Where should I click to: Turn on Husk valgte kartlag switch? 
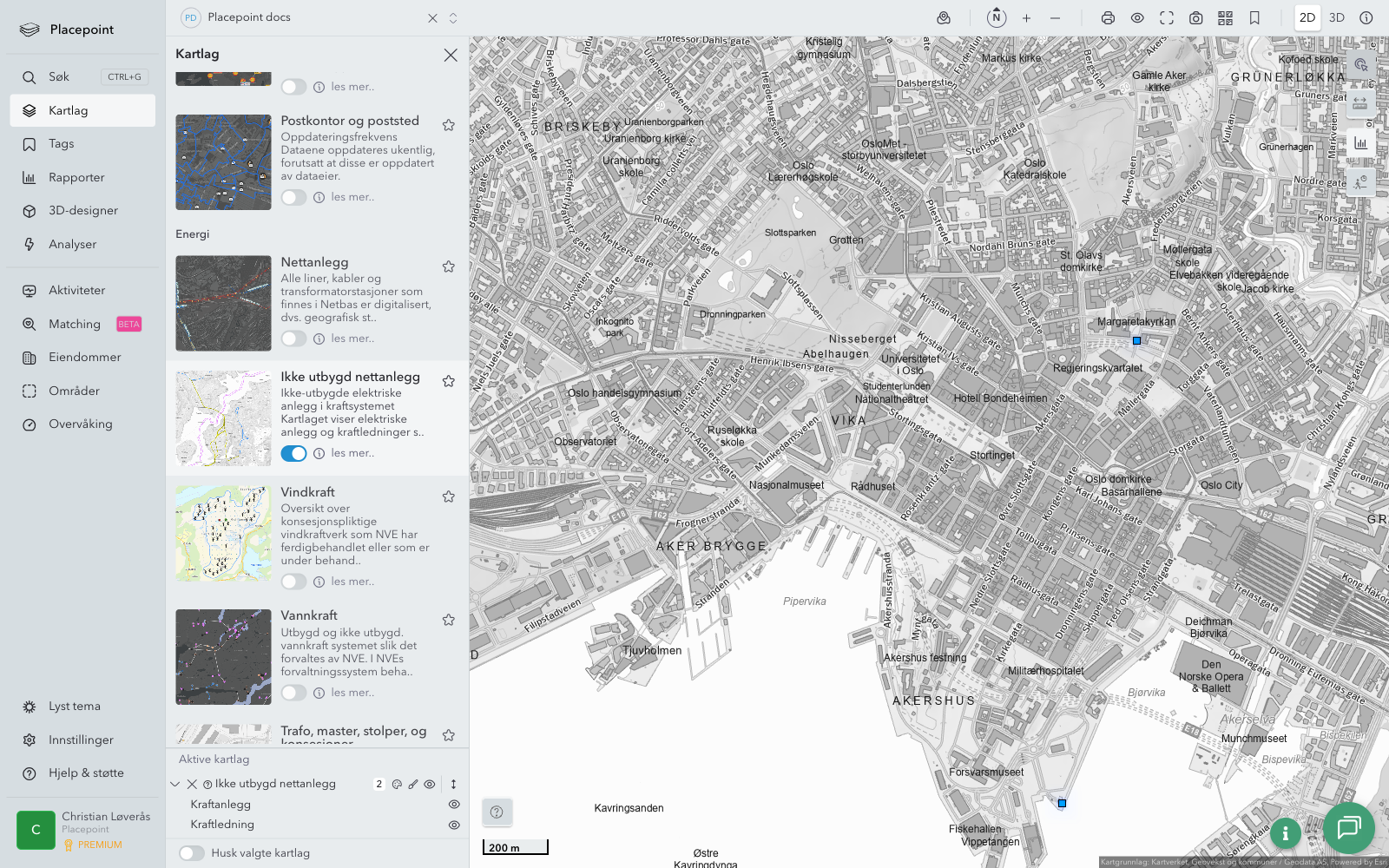coord(192,853)
